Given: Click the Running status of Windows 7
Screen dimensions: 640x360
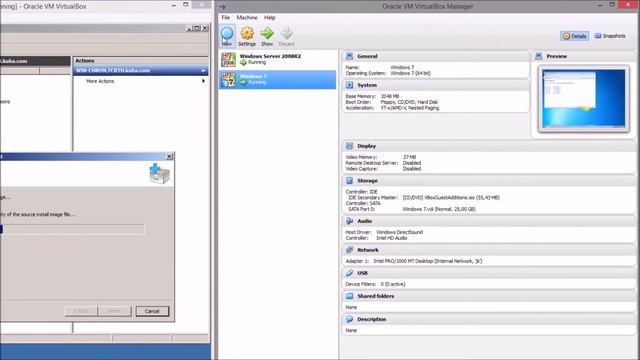Looking at the screenshot, I should 257,82.
